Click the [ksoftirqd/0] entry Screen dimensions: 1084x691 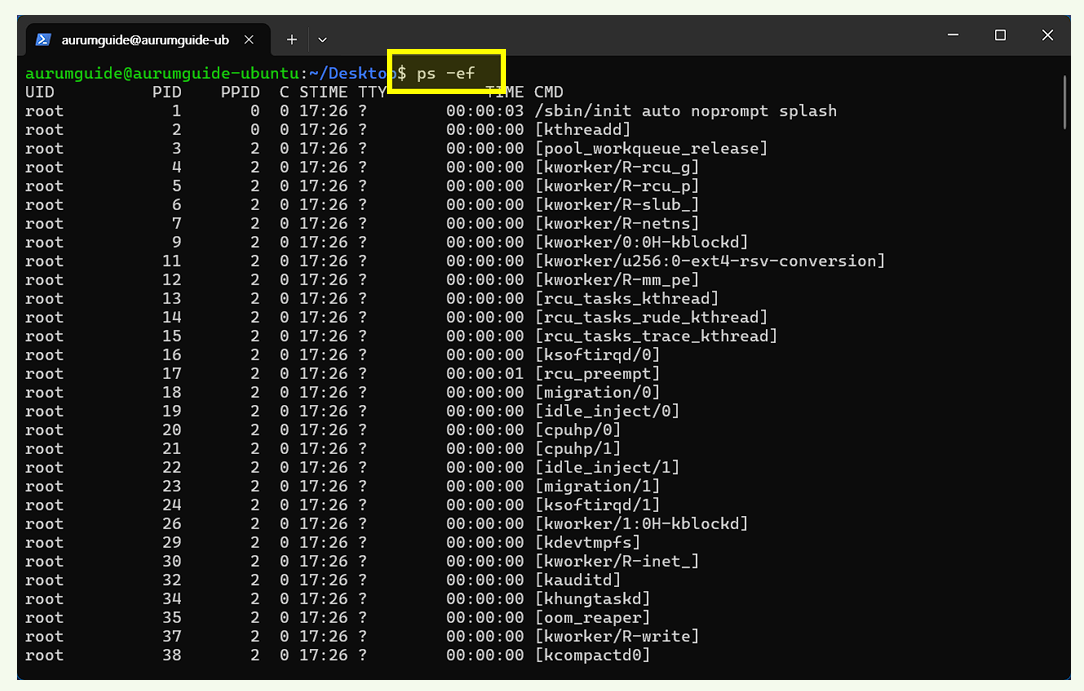click(x=597, y=354)
